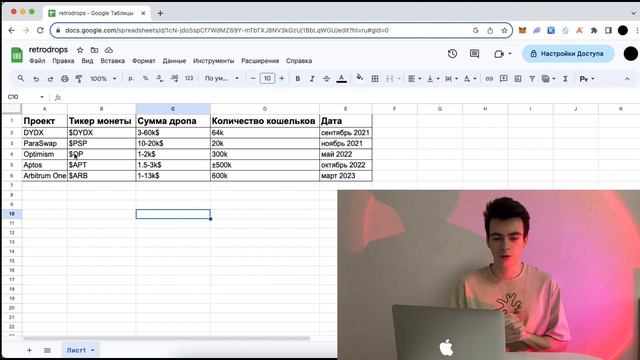
Task: Decrease font size with minus button
Action: 253,78
